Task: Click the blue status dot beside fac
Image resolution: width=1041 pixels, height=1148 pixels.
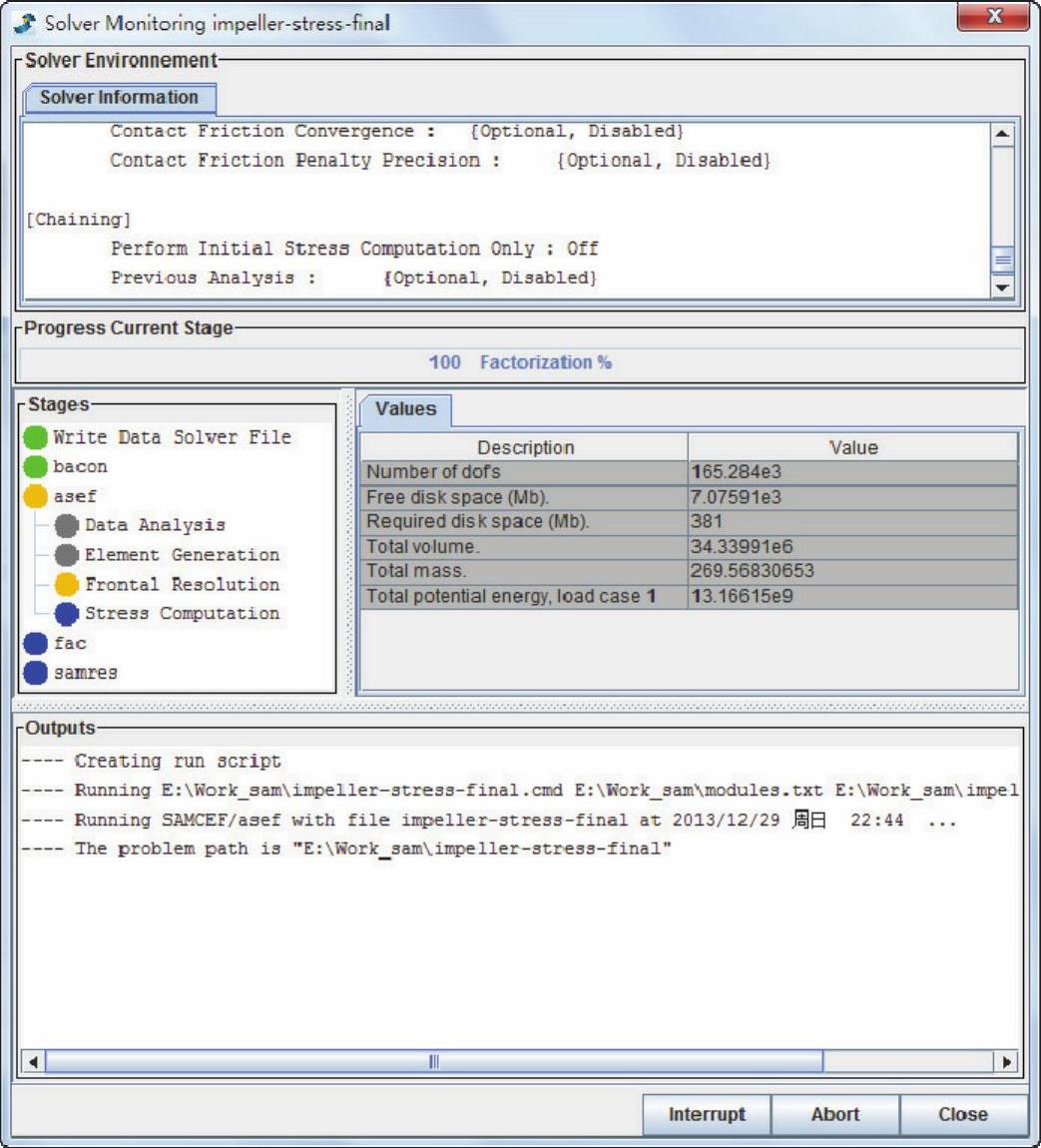Action: pos(36,643)
